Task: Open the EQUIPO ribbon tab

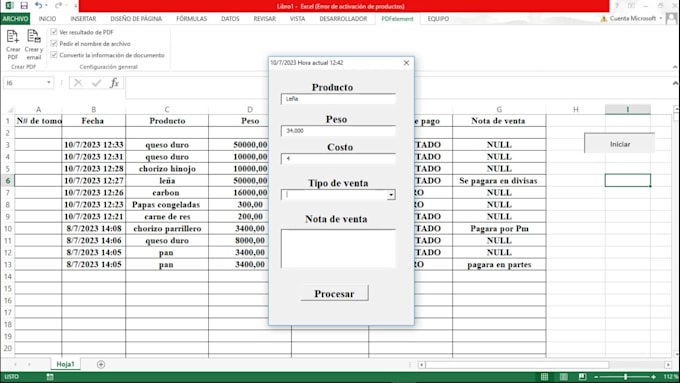Action: (x=438, y=19)
